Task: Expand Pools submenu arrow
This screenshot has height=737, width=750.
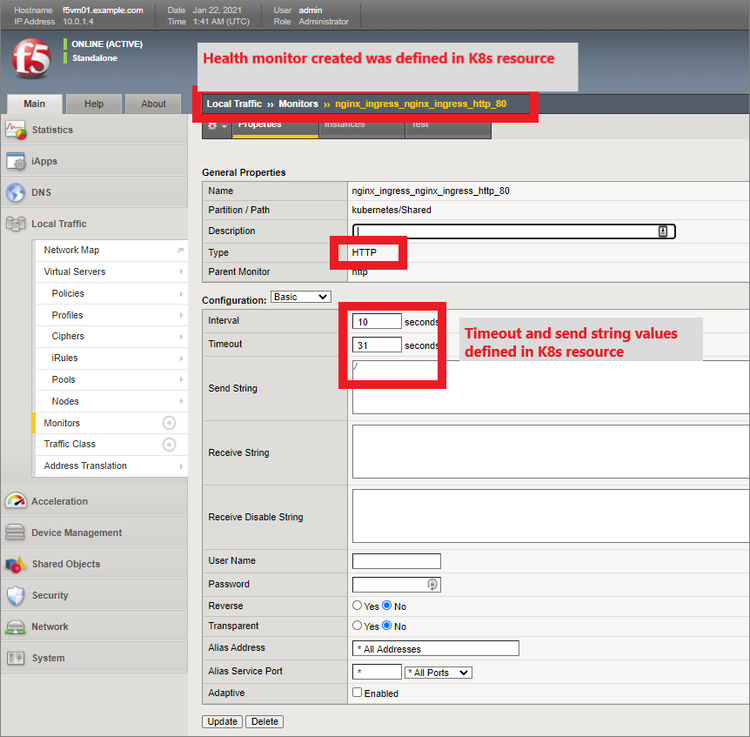Action: pos(181,380)
